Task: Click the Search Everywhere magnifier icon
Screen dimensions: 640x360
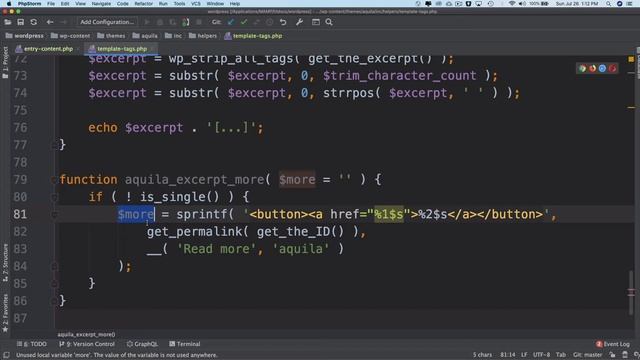Action: pyautogui.click(x=329, y=22)
